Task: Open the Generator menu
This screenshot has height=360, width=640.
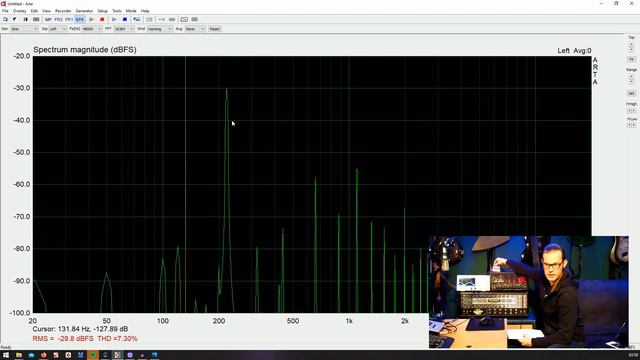Action: pyautogui.click(x=84, y=11)
